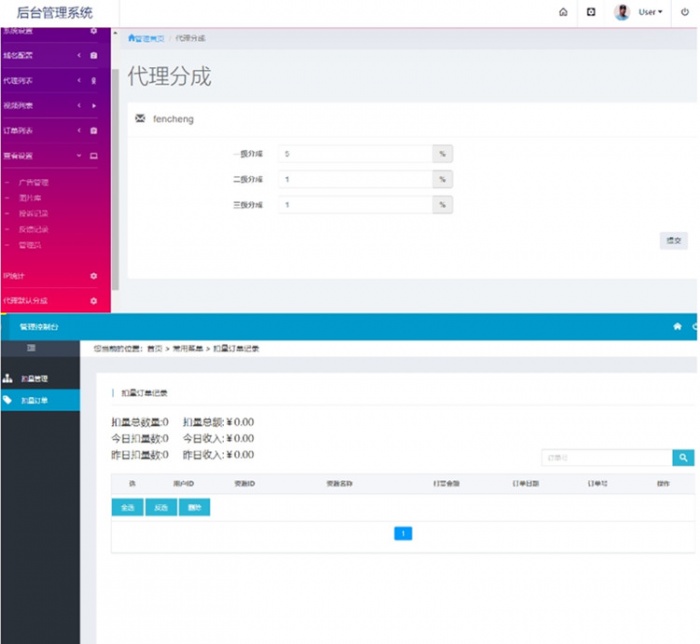700x644 pixels.
Task: Open 广告管理 submenu item
Action: pyautogui.click(x=33, y=183)
